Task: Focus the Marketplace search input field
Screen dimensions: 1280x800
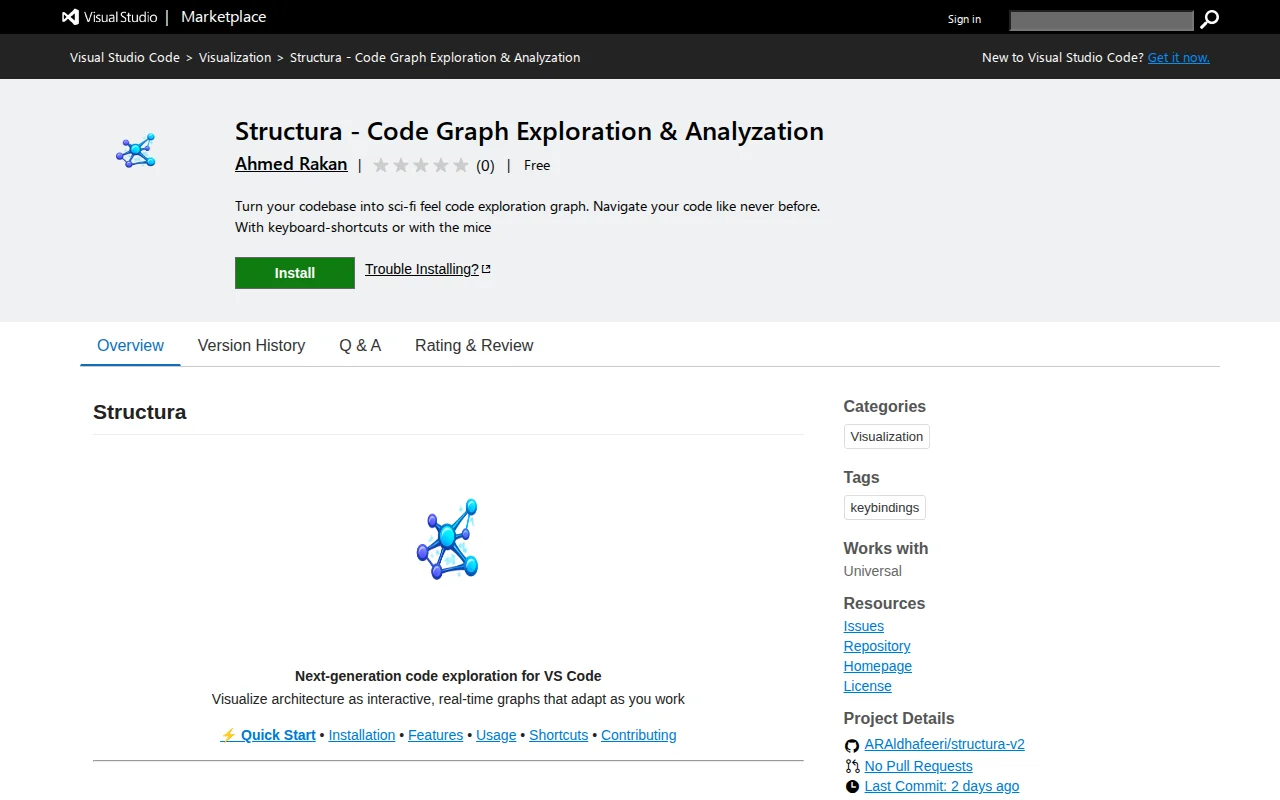Action: point(1101,20)
